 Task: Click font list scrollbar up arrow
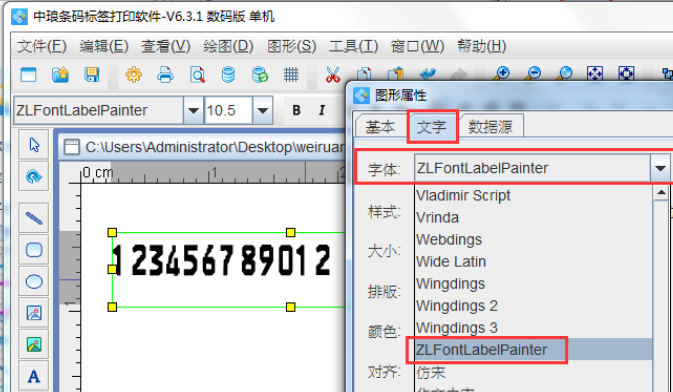coord(661,193)
